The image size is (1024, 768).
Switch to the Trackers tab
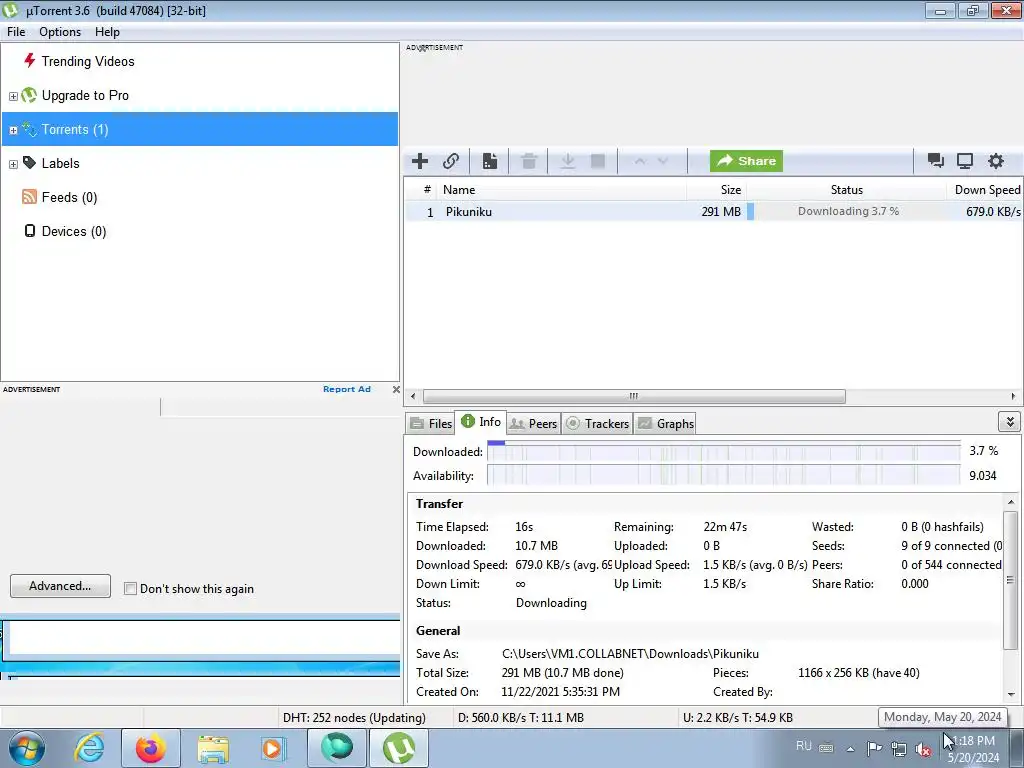click(x=597, y=423)
